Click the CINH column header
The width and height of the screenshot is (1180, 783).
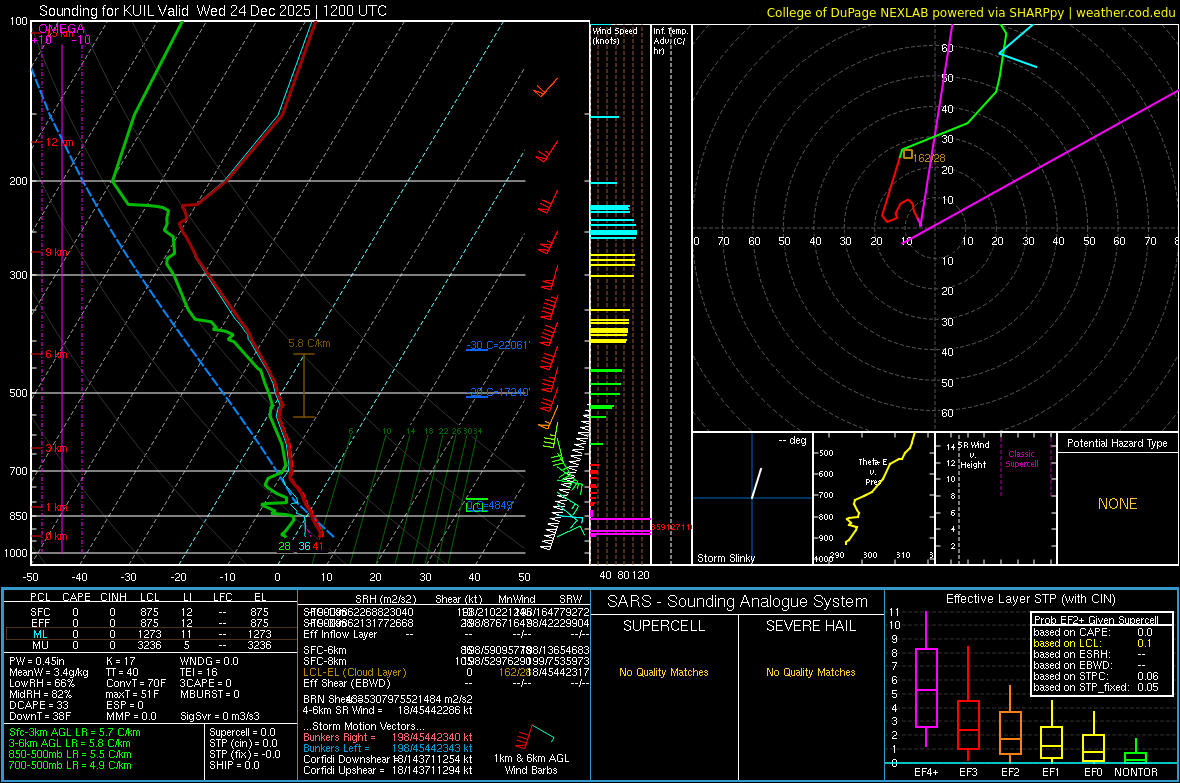click(x=114, y=597)
